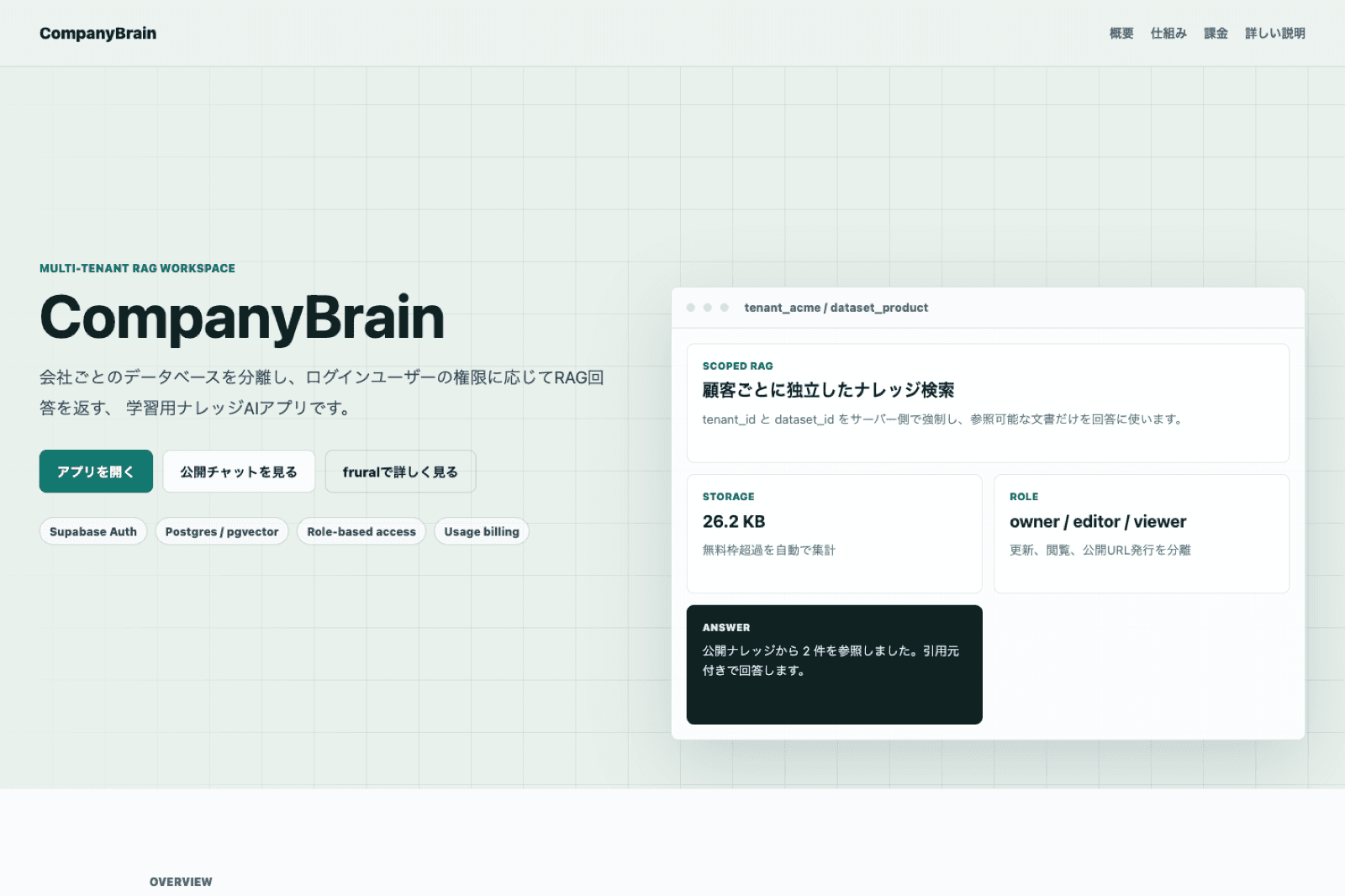Click the OVERVIEW section label
1345x896 pixels.
coord(181,882)
